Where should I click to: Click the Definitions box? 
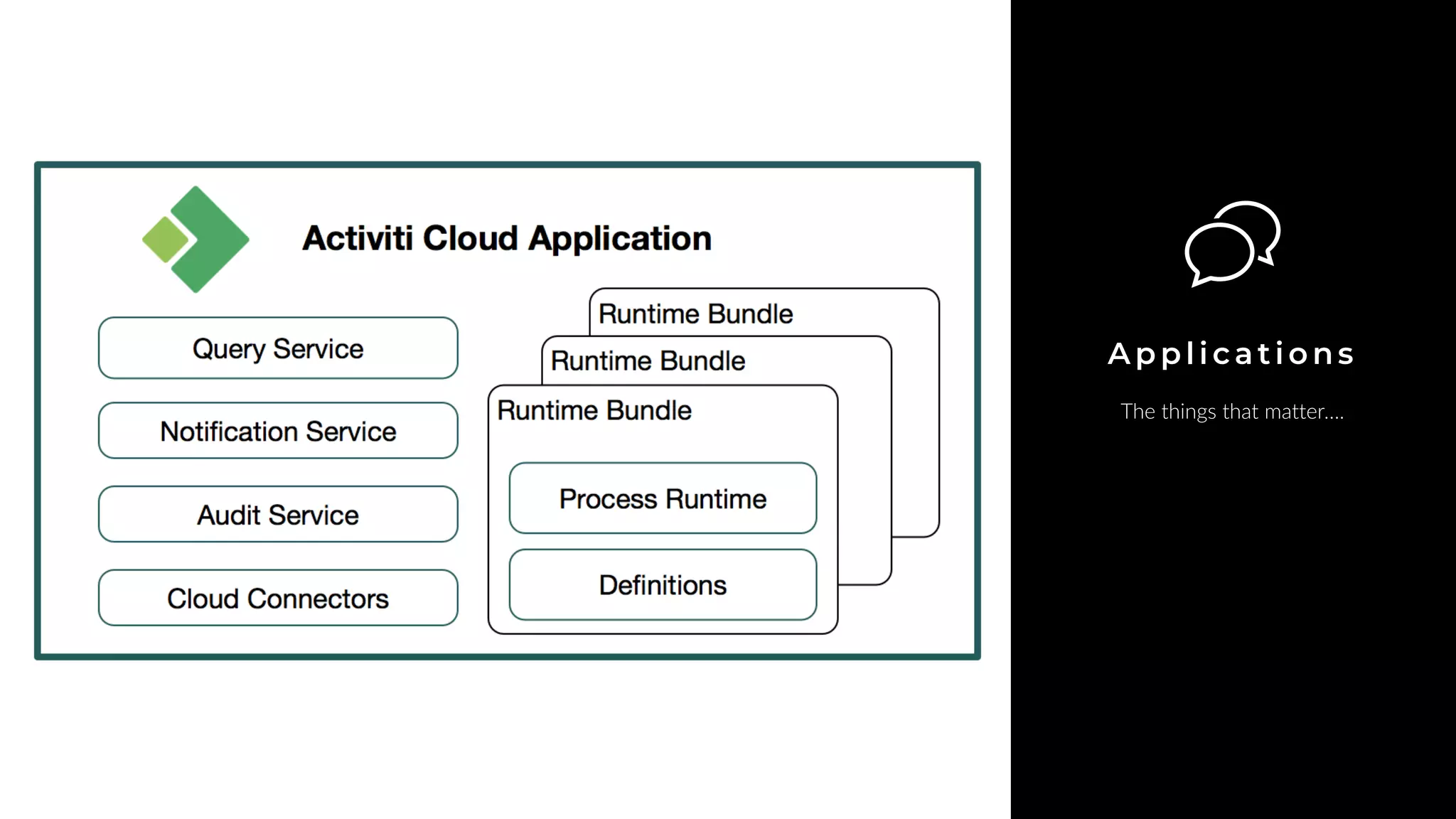click(x=663, y=585)
